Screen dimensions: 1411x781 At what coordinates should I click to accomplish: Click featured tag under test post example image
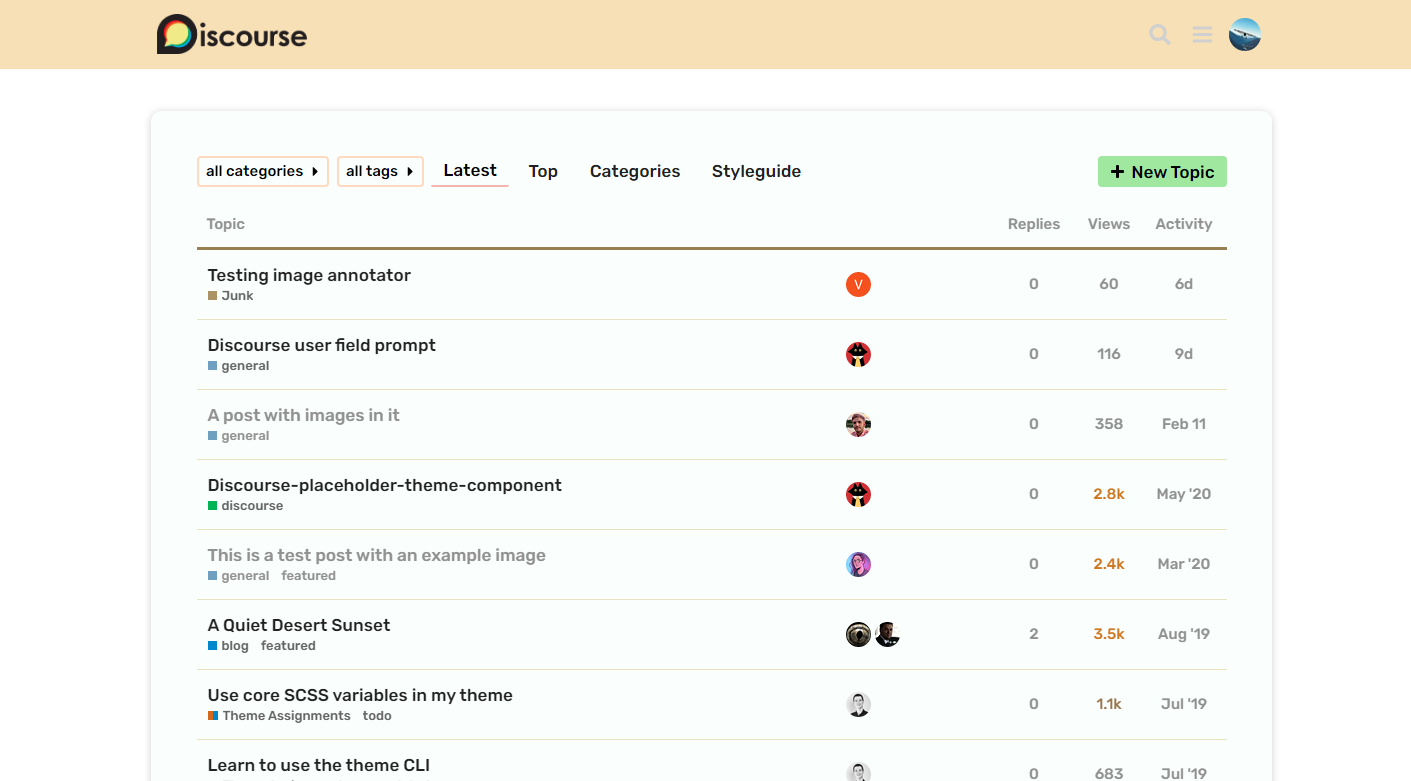(309, 576)
